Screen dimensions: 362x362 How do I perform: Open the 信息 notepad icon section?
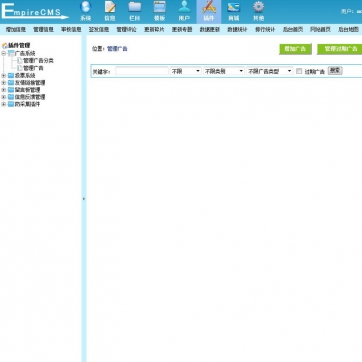110,11
